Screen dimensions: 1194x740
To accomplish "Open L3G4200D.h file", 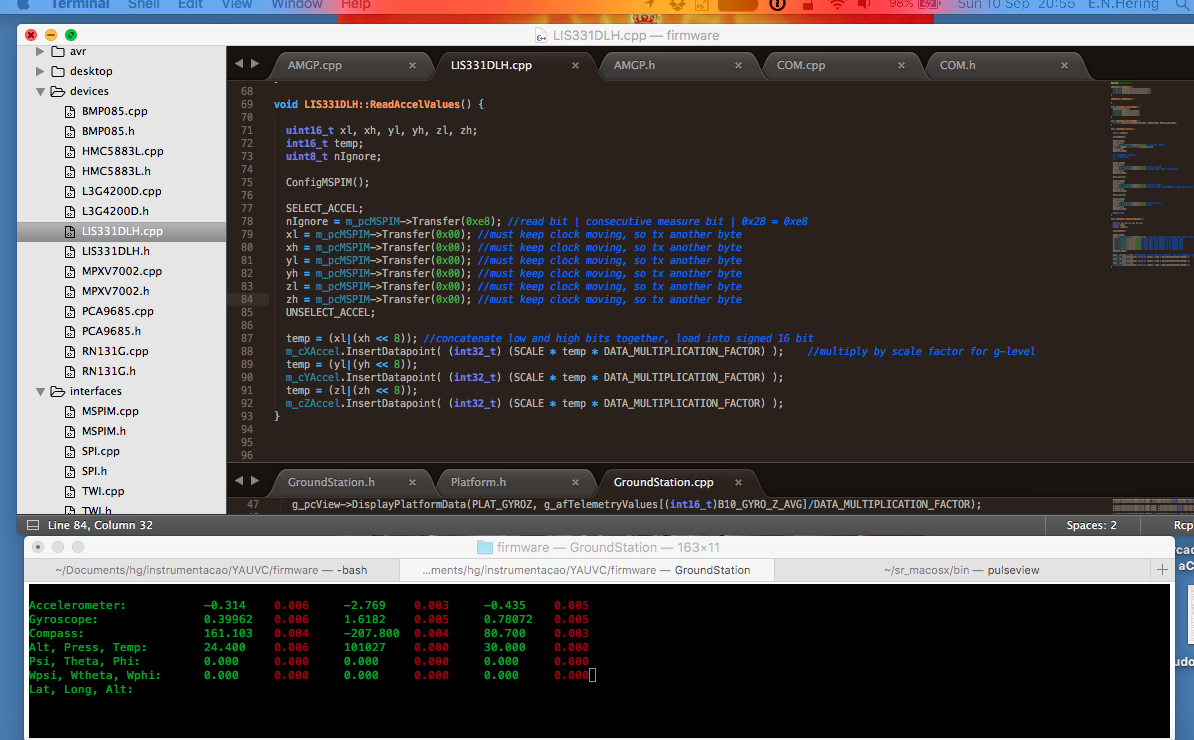I will click(x=115, y=211).
